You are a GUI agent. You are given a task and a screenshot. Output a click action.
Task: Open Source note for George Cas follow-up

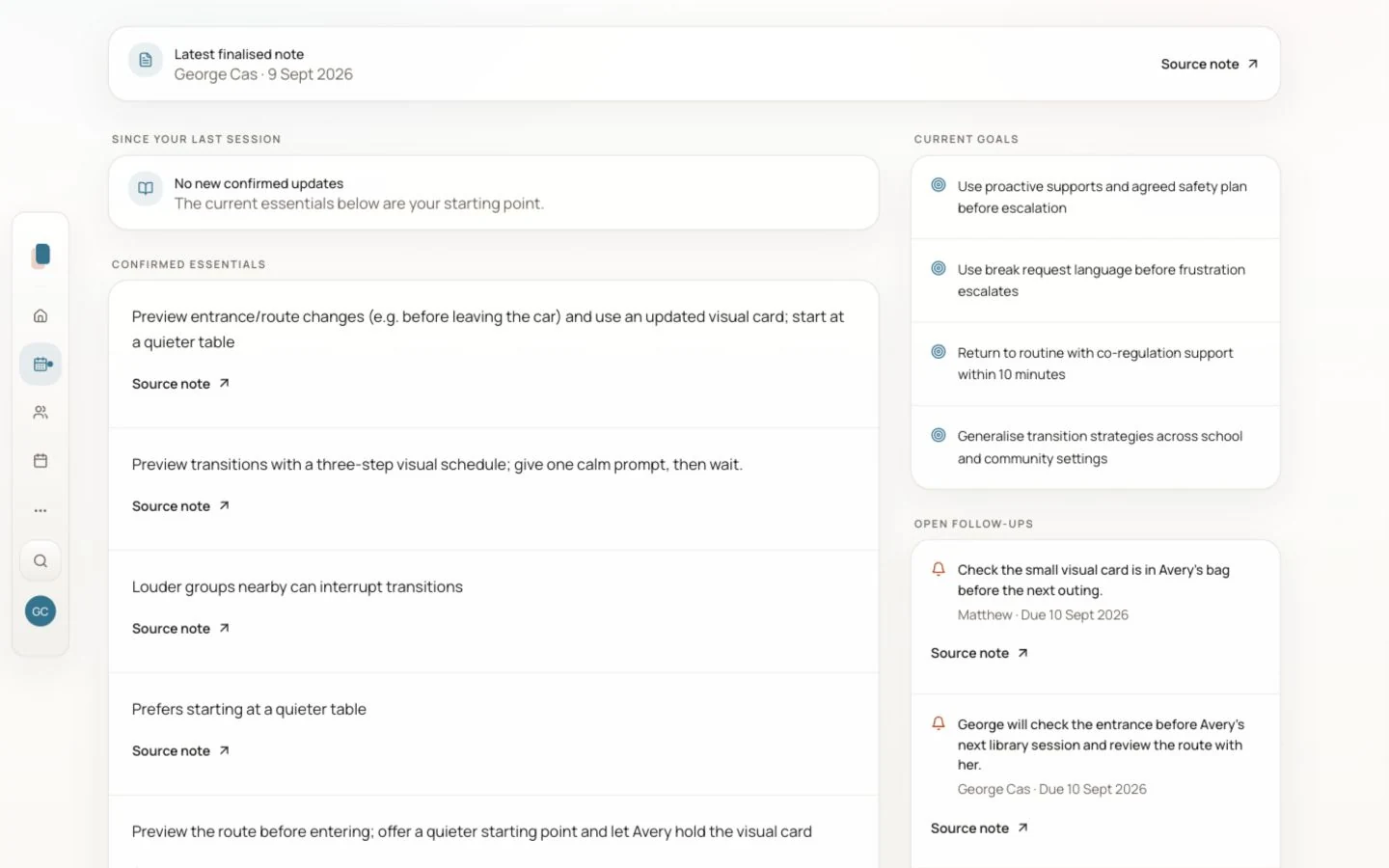979,828
